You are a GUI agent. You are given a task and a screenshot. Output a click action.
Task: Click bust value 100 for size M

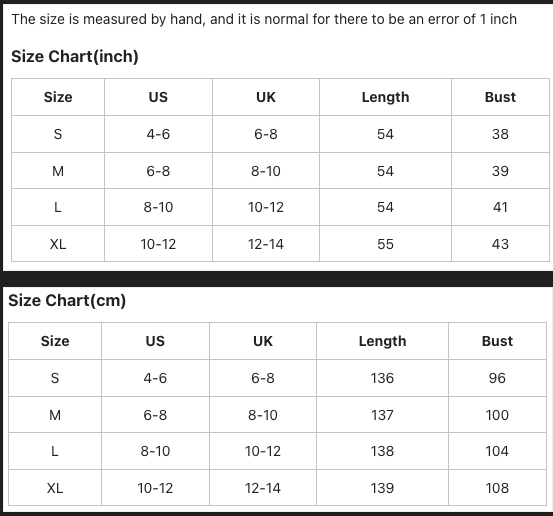tap(497, 415)
